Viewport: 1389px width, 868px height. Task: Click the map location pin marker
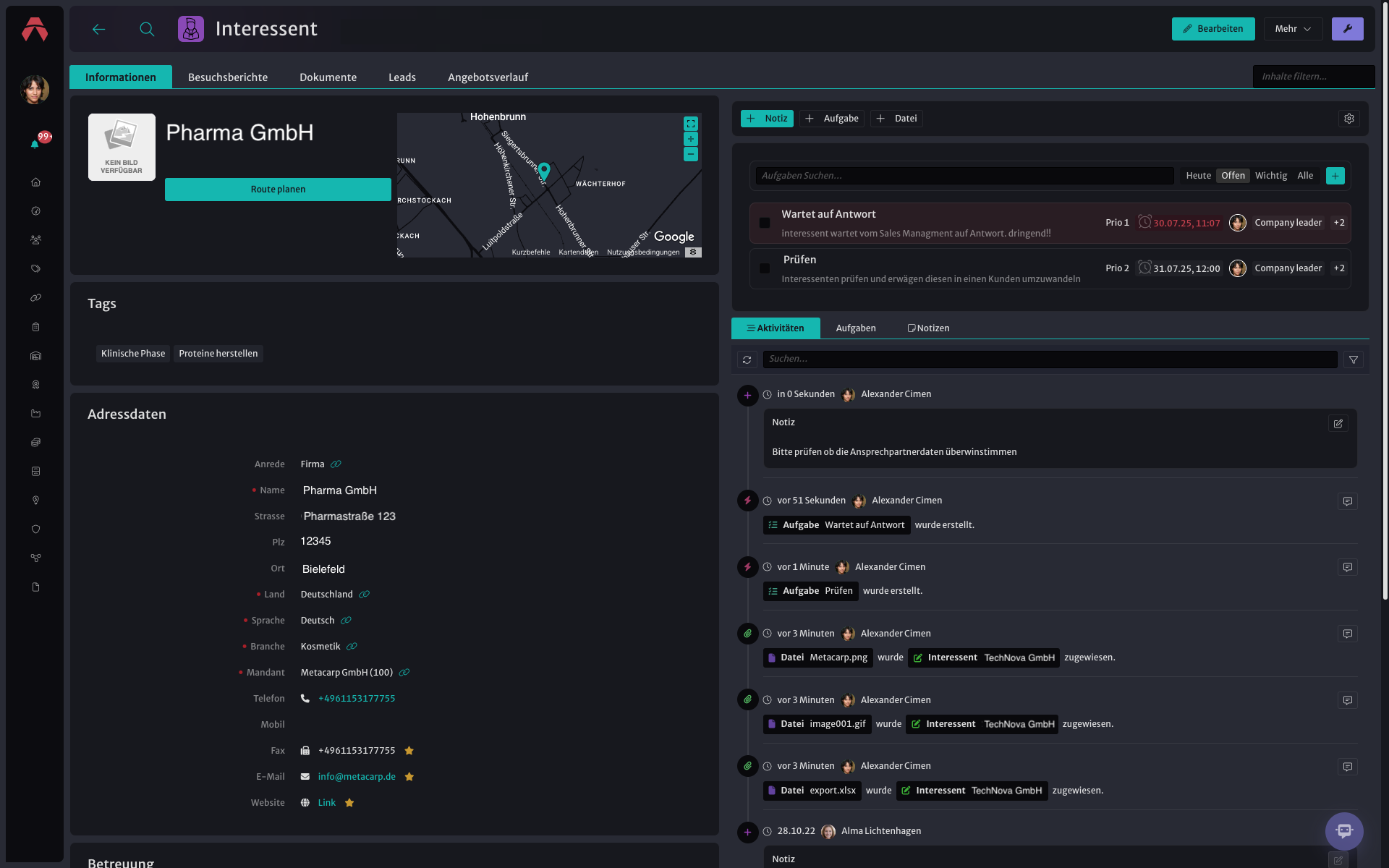pos(544,171)
